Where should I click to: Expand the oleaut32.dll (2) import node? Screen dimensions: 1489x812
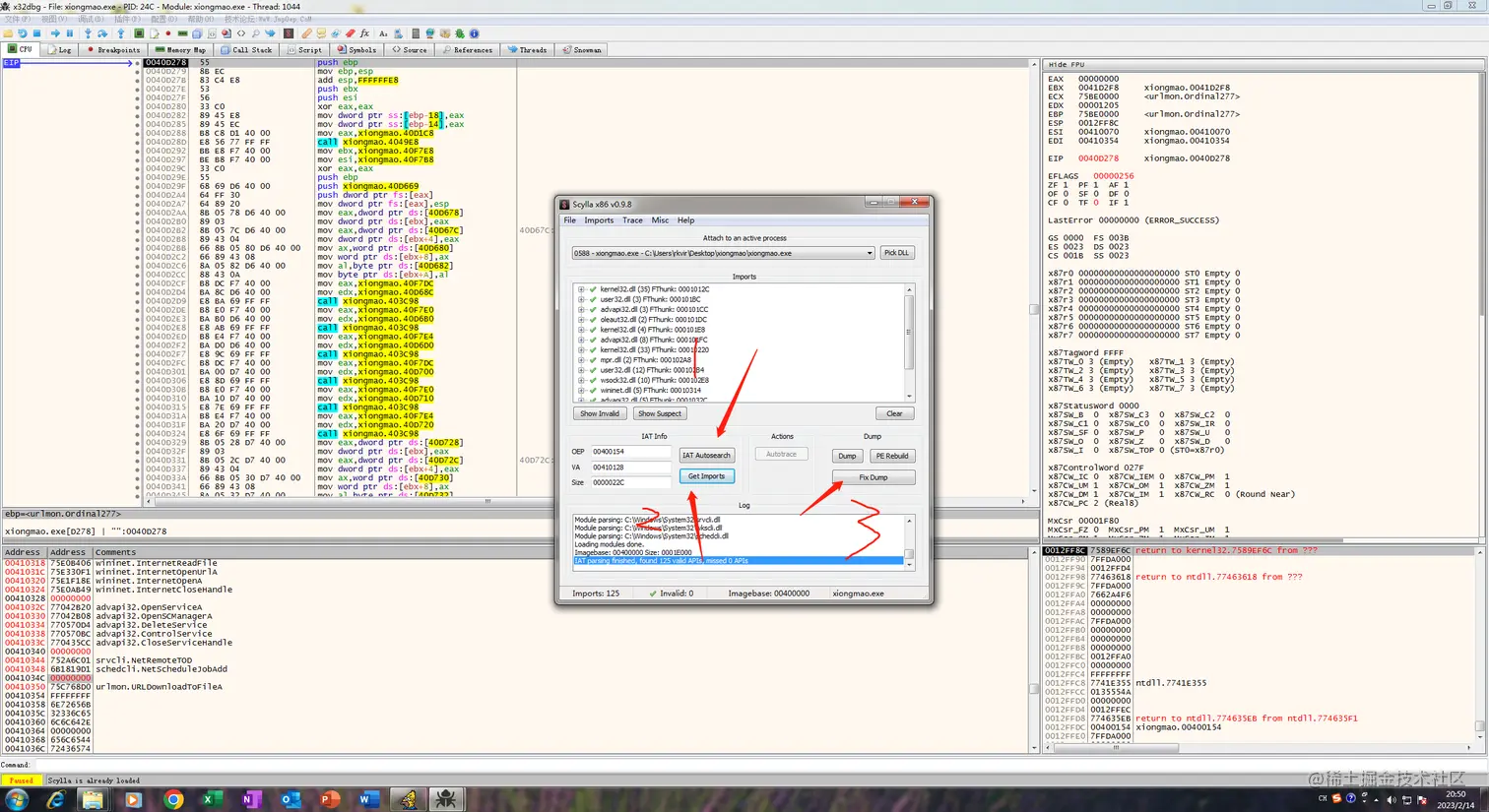pos(581,320)
